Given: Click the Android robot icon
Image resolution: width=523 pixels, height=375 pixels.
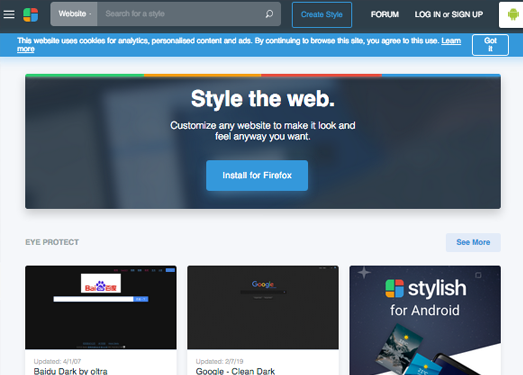Looking at the screenshot, I should coord(513,15).
